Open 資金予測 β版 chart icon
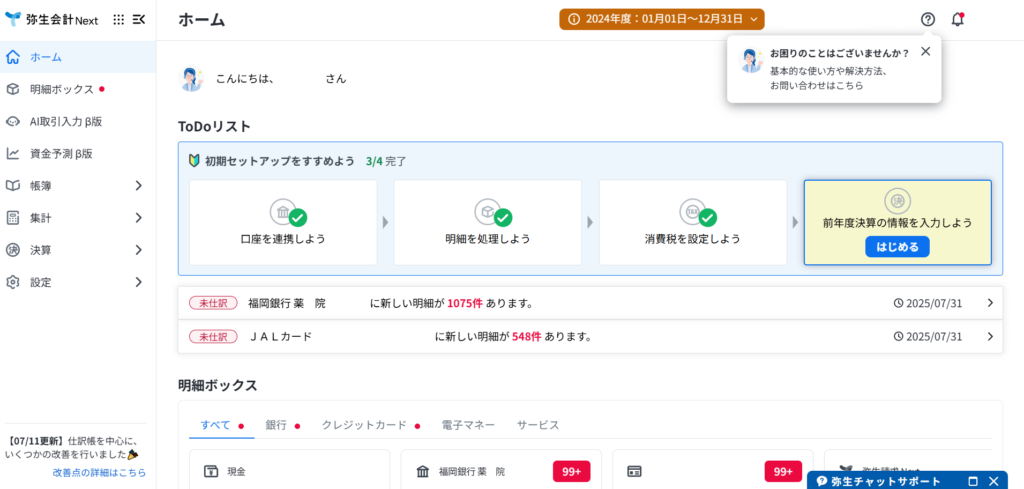 [x=13, y=154]
